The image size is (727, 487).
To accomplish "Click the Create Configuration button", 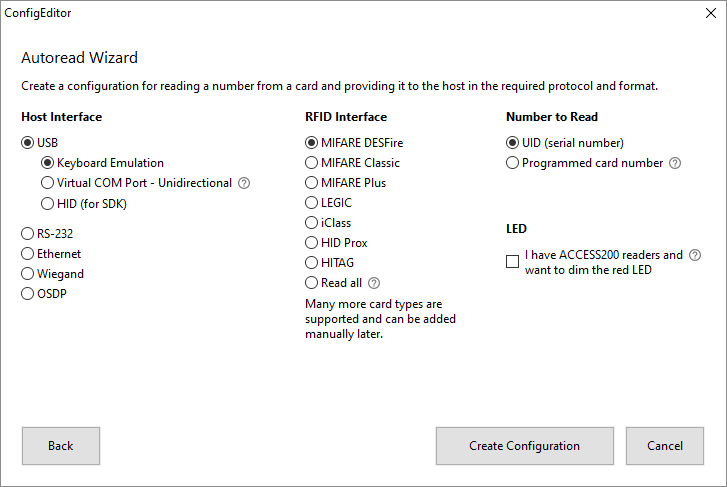I will (525, 446).
